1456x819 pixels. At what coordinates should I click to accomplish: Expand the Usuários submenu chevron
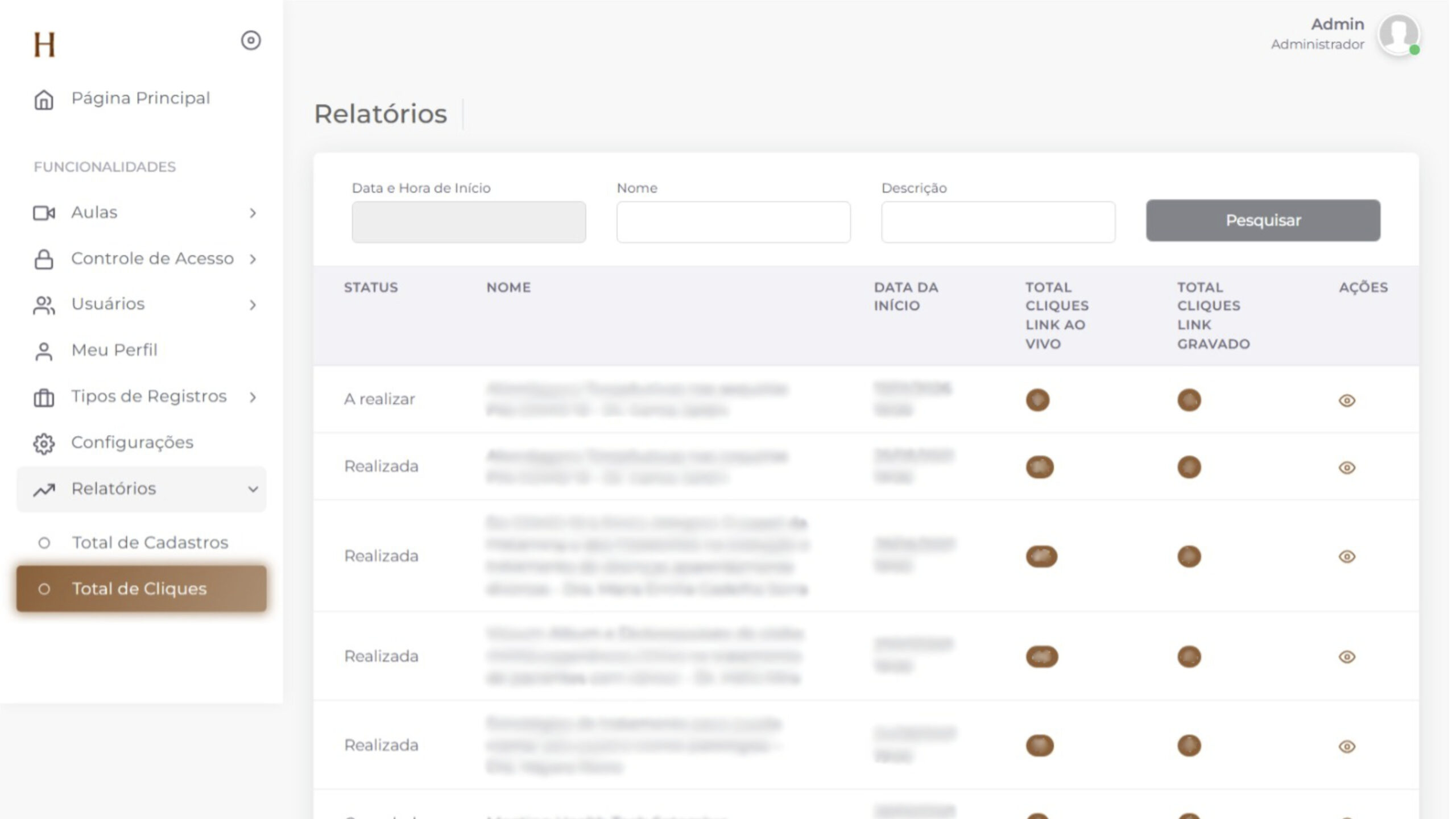tap(253, 305)
